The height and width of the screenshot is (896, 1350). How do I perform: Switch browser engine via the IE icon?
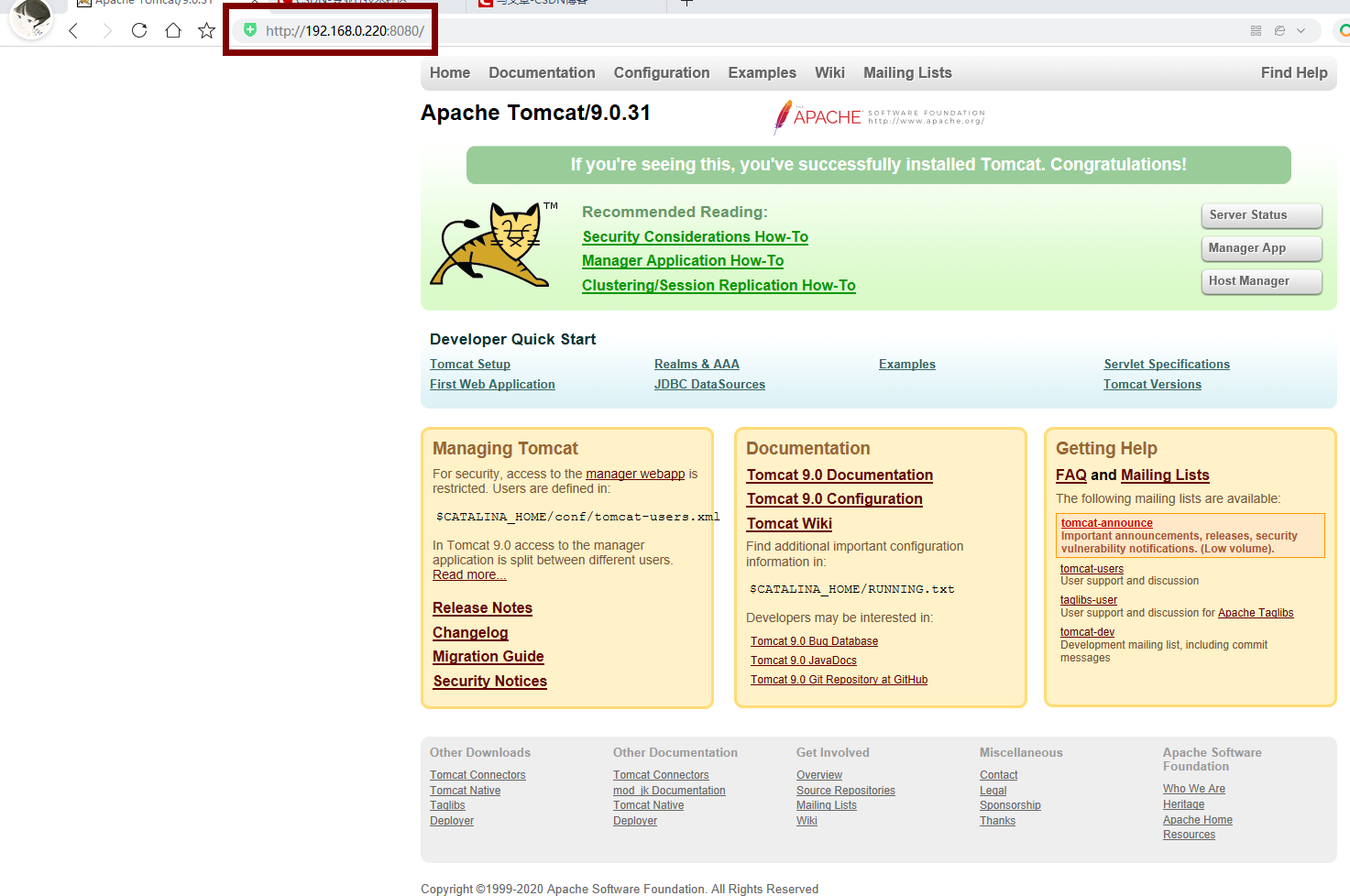(x=1279, y=30)
